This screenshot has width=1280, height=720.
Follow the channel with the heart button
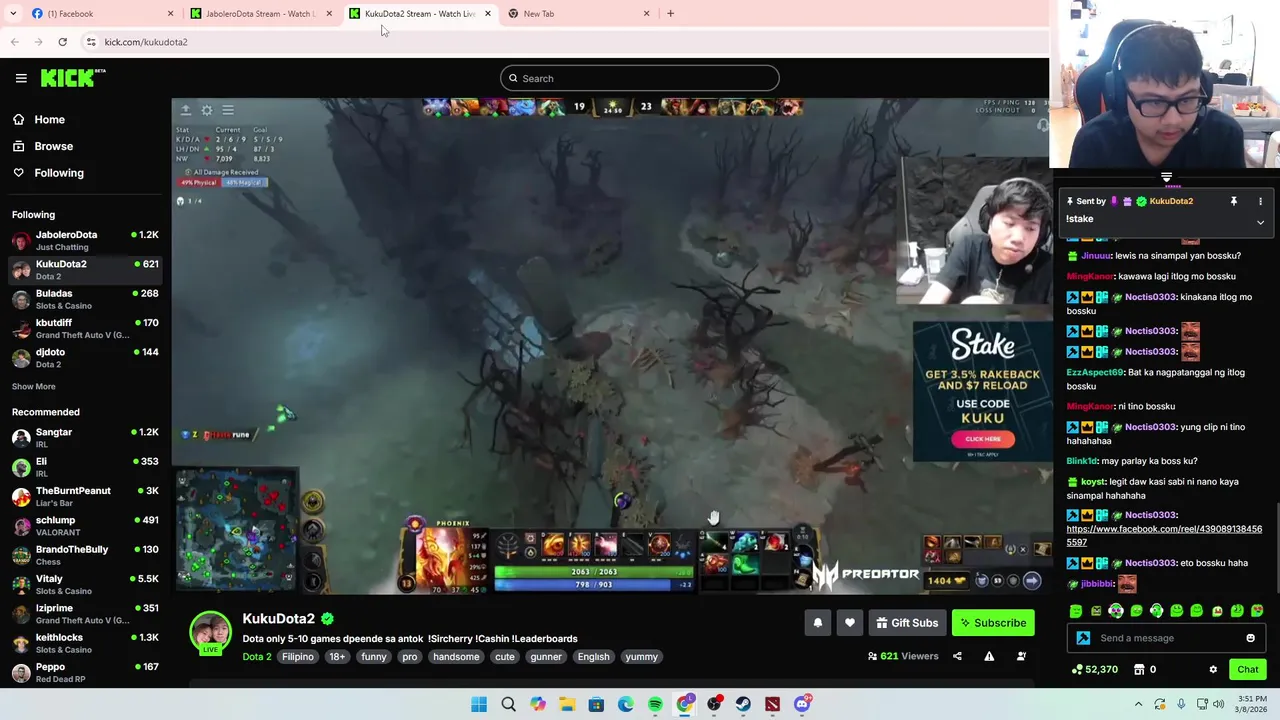click(850, 623)
